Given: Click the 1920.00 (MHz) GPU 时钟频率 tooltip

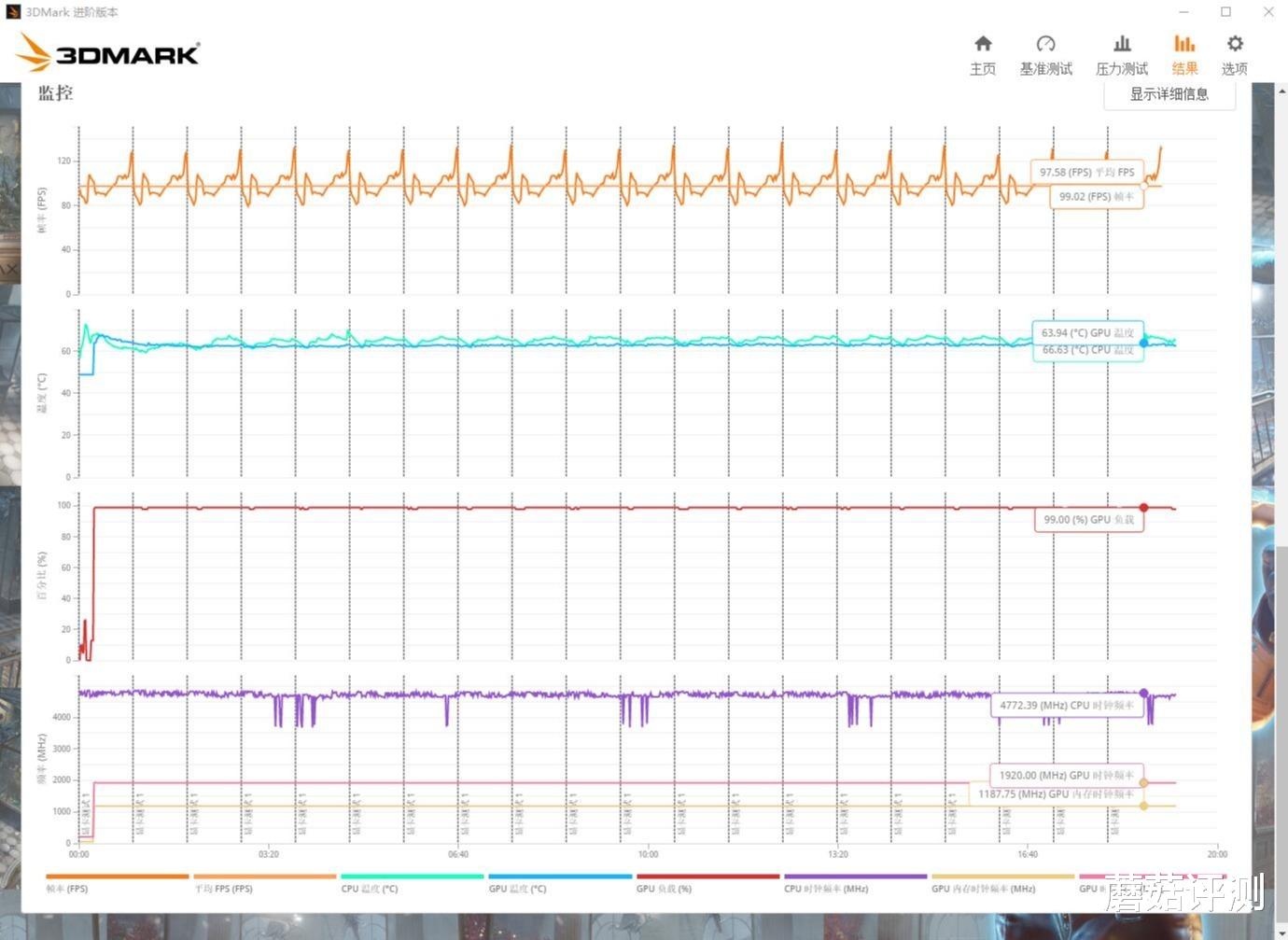Looking at the screenshot, I should 1067,776.
